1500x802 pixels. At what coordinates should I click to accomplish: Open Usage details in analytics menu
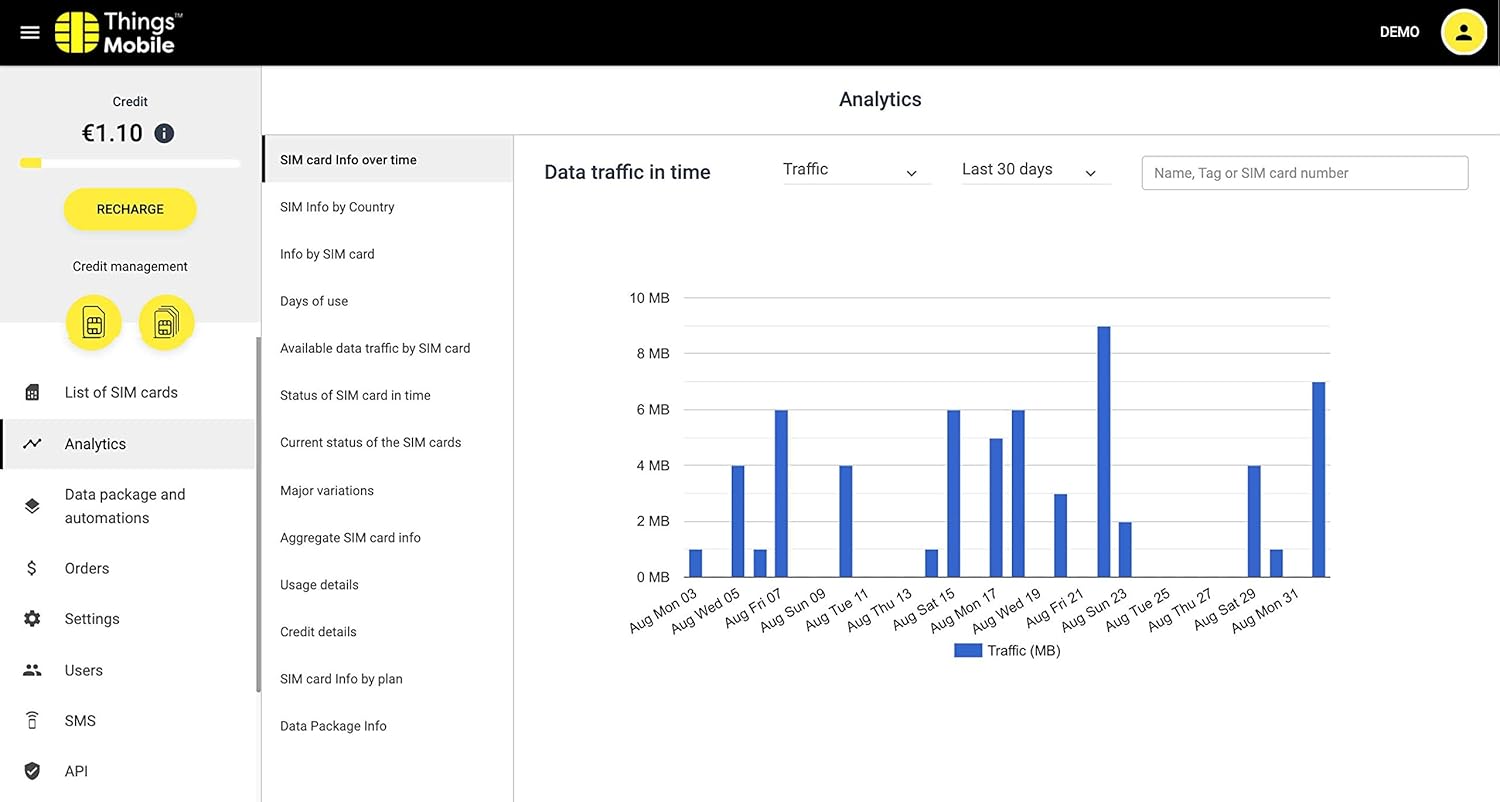pyautogui.click(x=319, y=585)
